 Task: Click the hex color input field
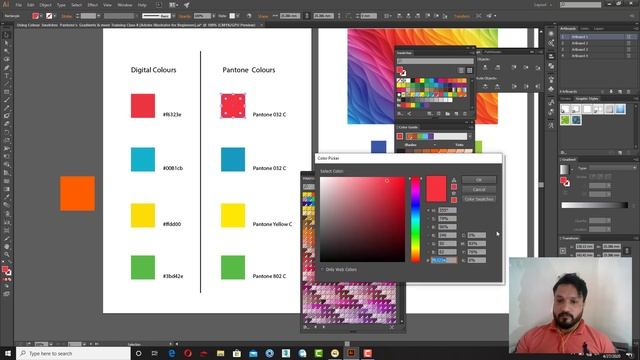444,260
